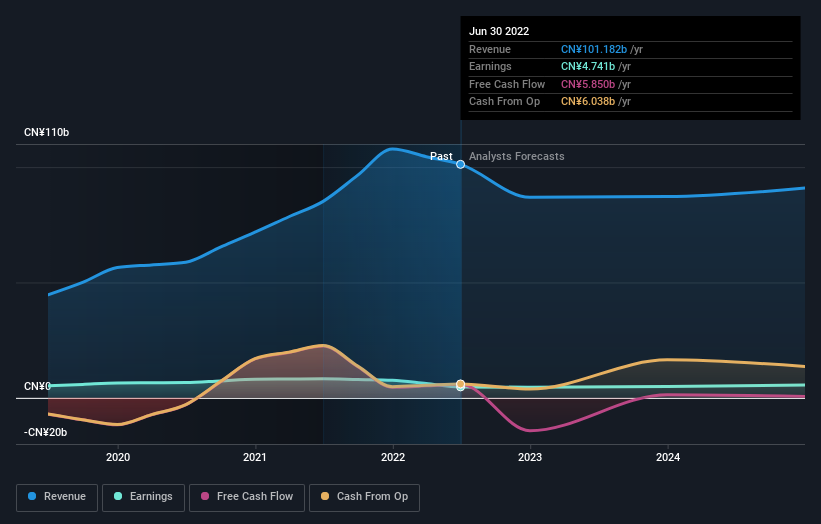Click the 2020 x-axis label

pyautogui.click(x=118, y=457)
